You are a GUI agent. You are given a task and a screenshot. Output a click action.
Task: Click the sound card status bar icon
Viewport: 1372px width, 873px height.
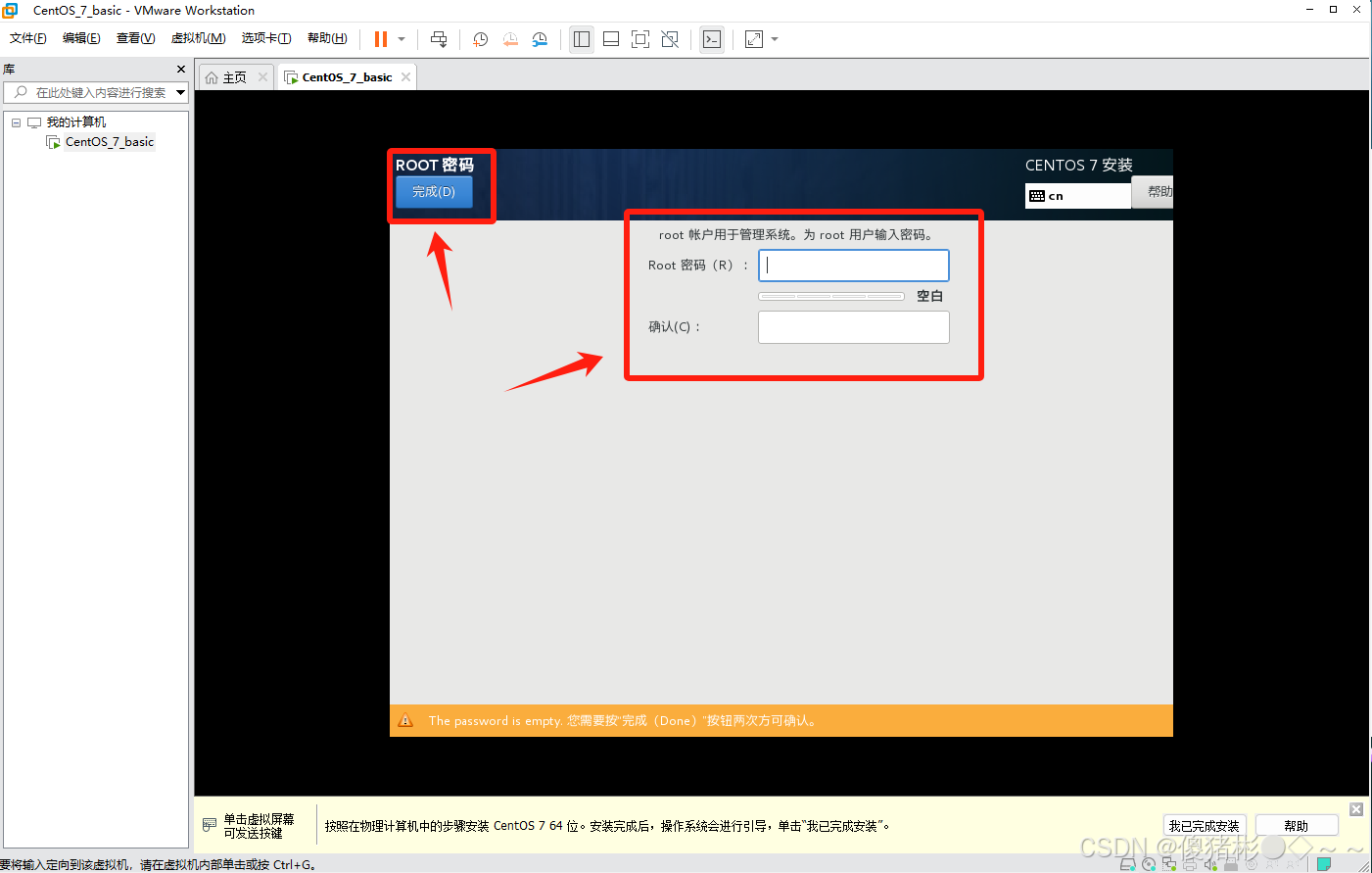[x=1210, y=864]
